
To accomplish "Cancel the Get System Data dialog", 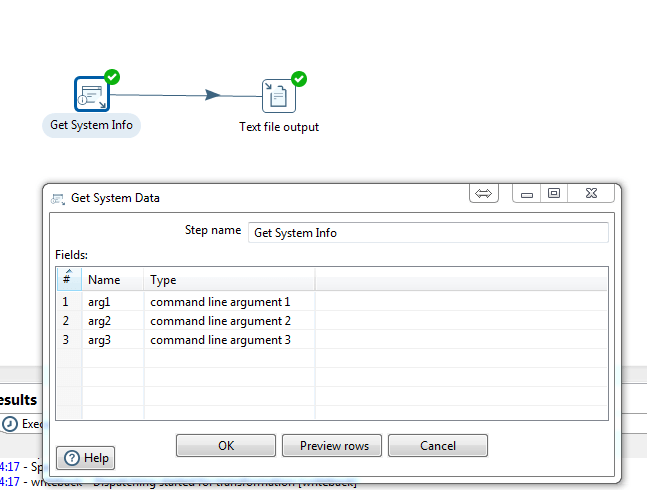I will [437, 446].
